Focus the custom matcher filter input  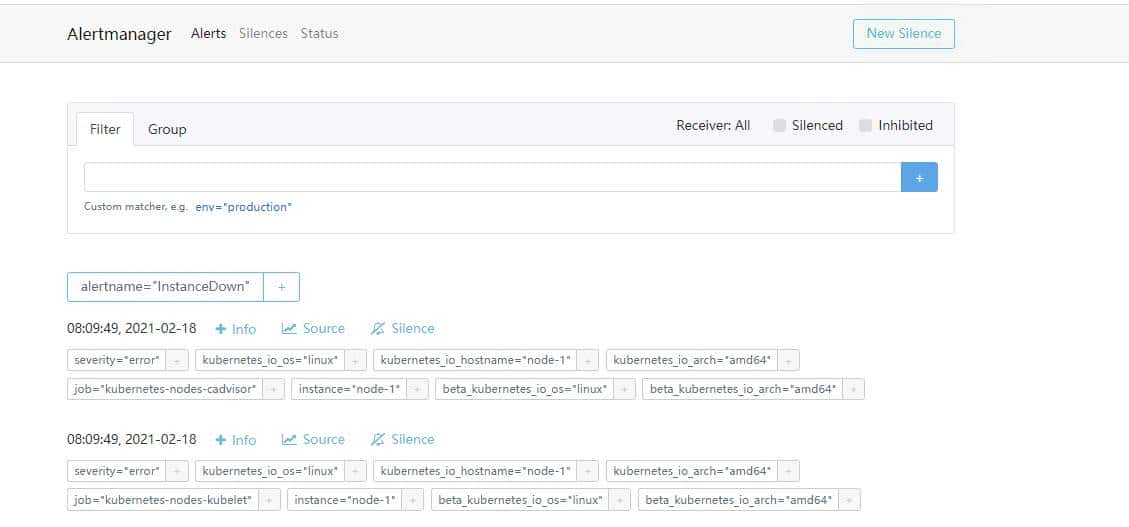(x=492, y=177)
